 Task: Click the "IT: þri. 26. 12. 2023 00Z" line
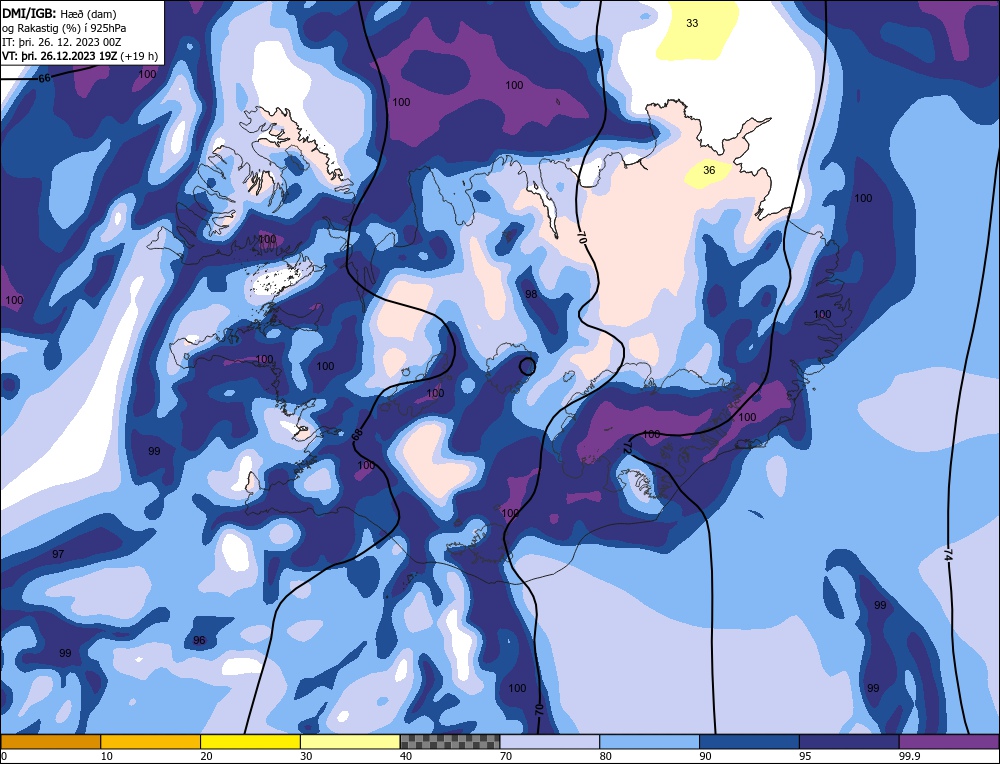[x=61, y=42]
